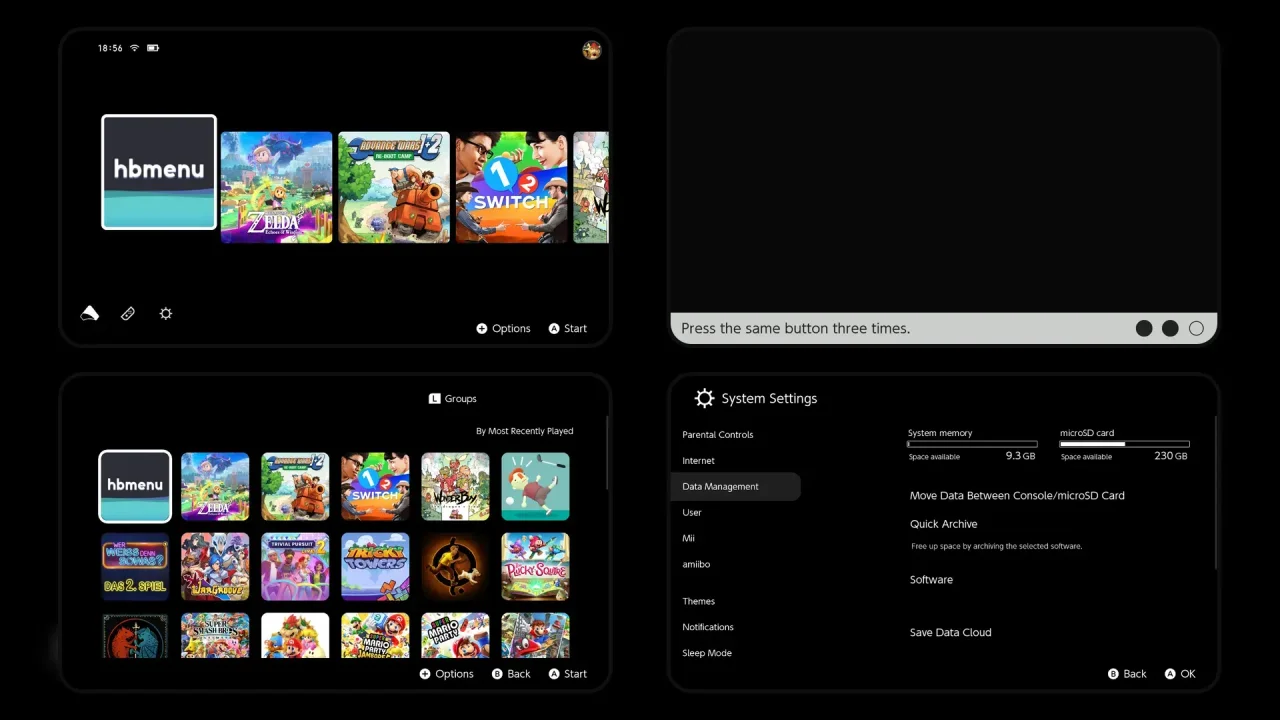Open Save Data Cloud
The width and height of the screenshot is (1280, 720).
[x=951, y=633]
